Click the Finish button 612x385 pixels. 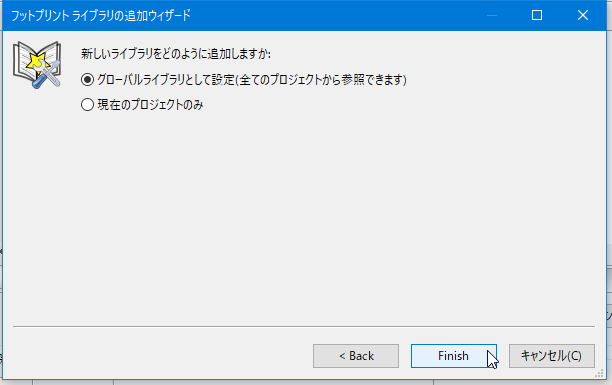pos(454,356)
